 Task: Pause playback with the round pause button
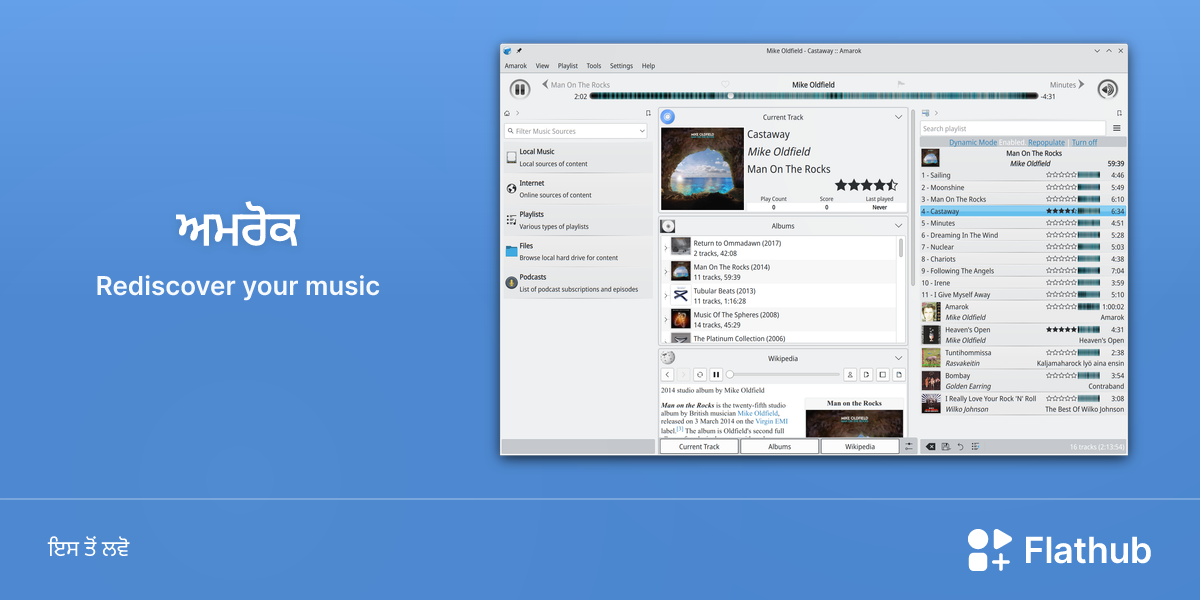[519, 89]
